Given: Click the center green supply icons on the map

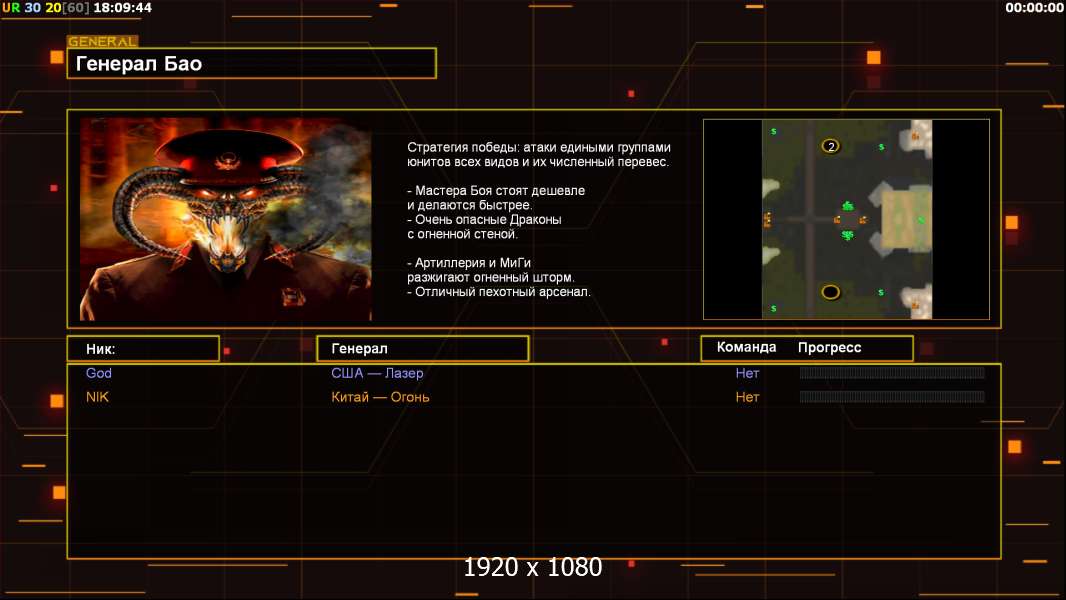Looking at the screenshot, I should click(847, 220).
